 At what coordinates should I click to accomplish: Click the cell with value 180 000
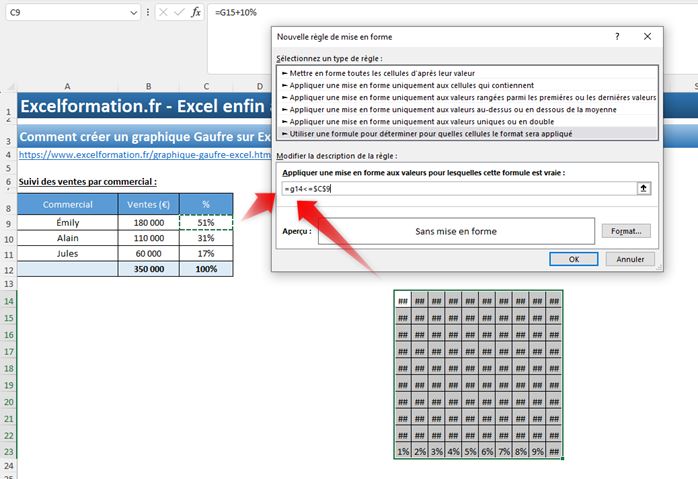(x=149, y=223)
